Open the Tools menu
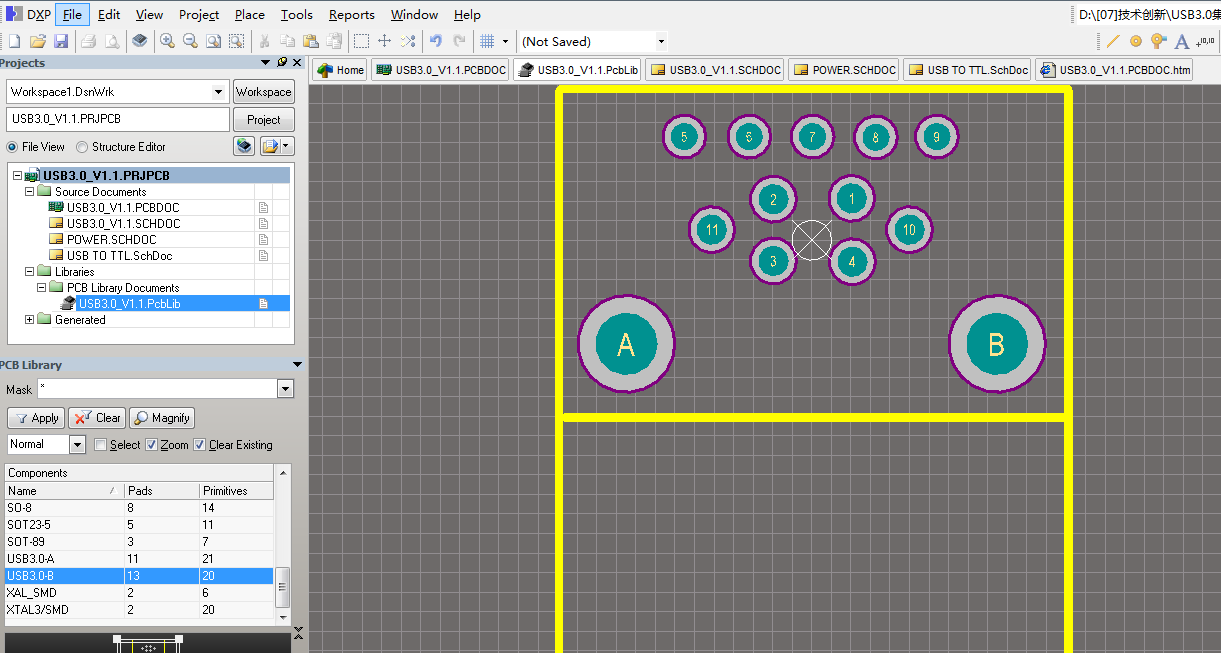1221x653 pixels. (296, 15)
